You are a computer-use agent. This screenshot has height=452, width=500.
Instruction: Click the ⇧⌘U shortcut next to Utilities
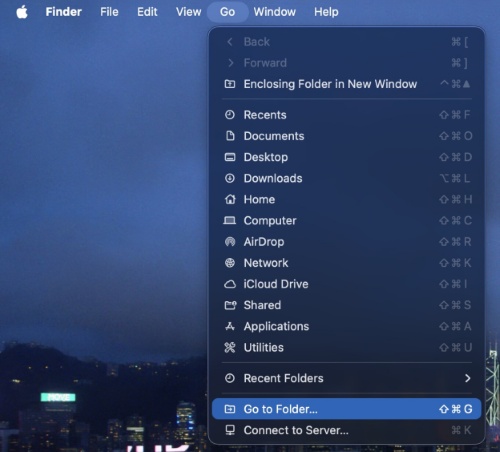456,347
